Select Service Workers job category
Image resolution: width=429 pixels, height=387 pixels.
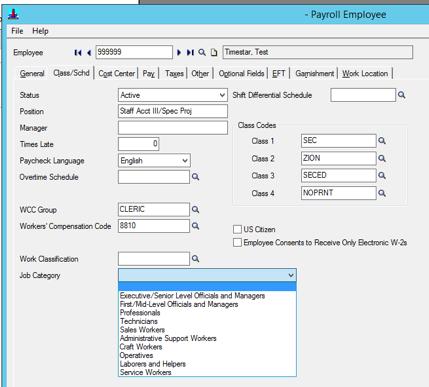pyautogui.click(x=207, y=372)
